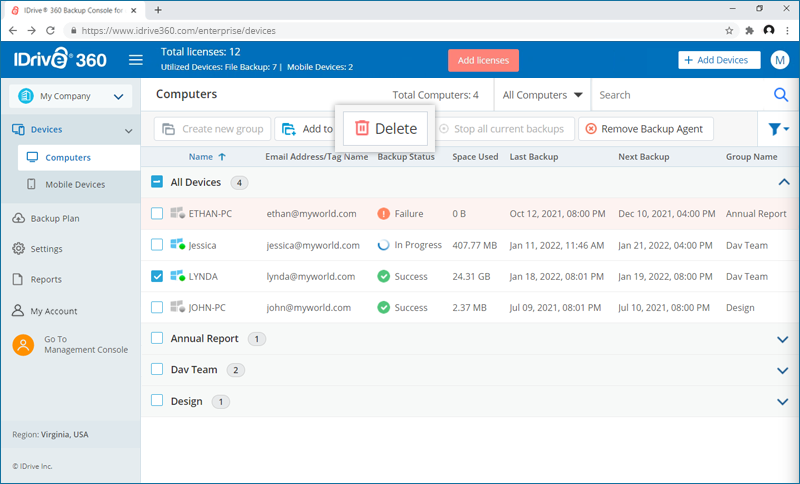Click the Name sort arrow

(222, 157)
